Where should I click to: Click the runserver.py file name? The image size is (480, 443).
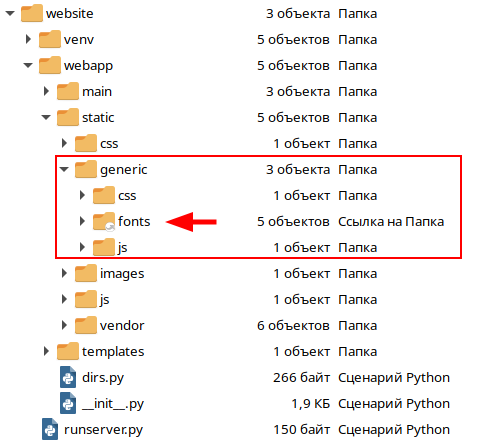point(103,430)
